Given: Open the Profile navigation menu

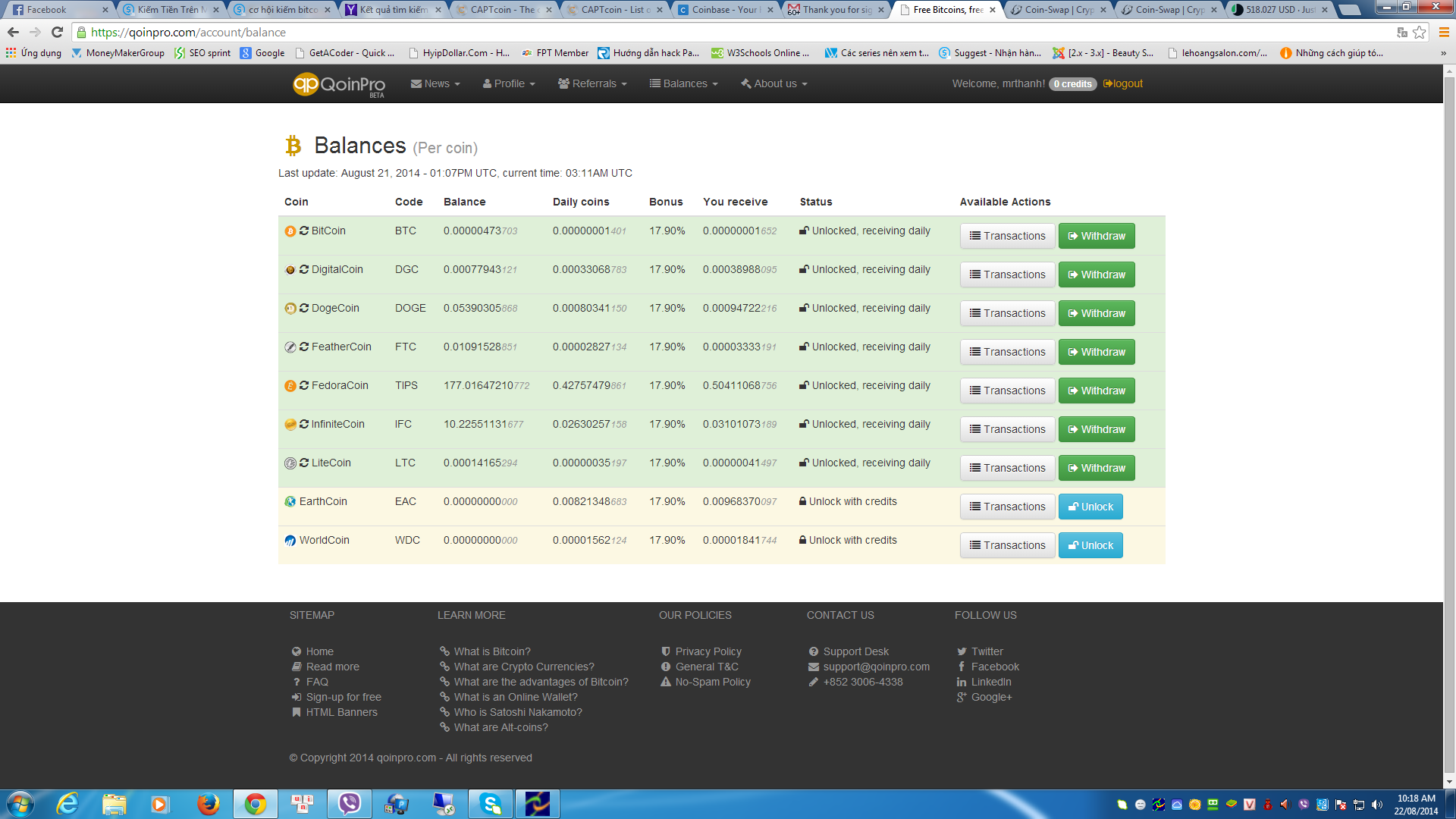Looking at the screenshot, I should click(509, 83).
